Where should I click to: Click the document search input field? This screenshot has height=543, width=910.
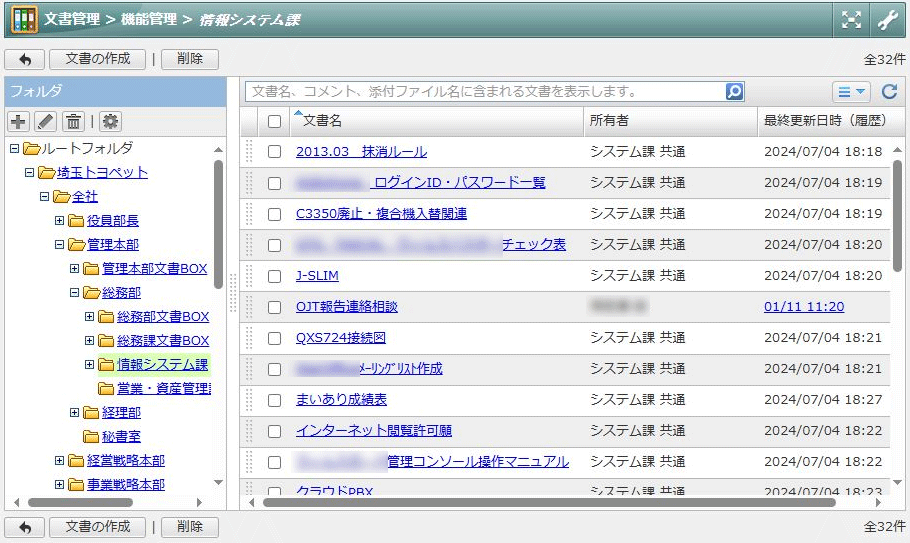click(484, 91)
